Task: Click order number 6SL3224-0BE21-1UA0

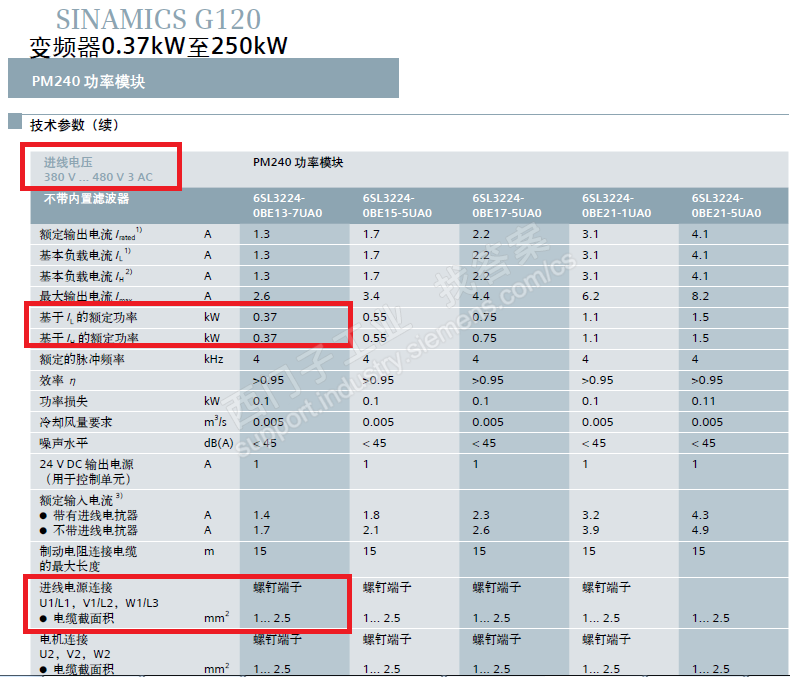Action: [x=617, y=206]
